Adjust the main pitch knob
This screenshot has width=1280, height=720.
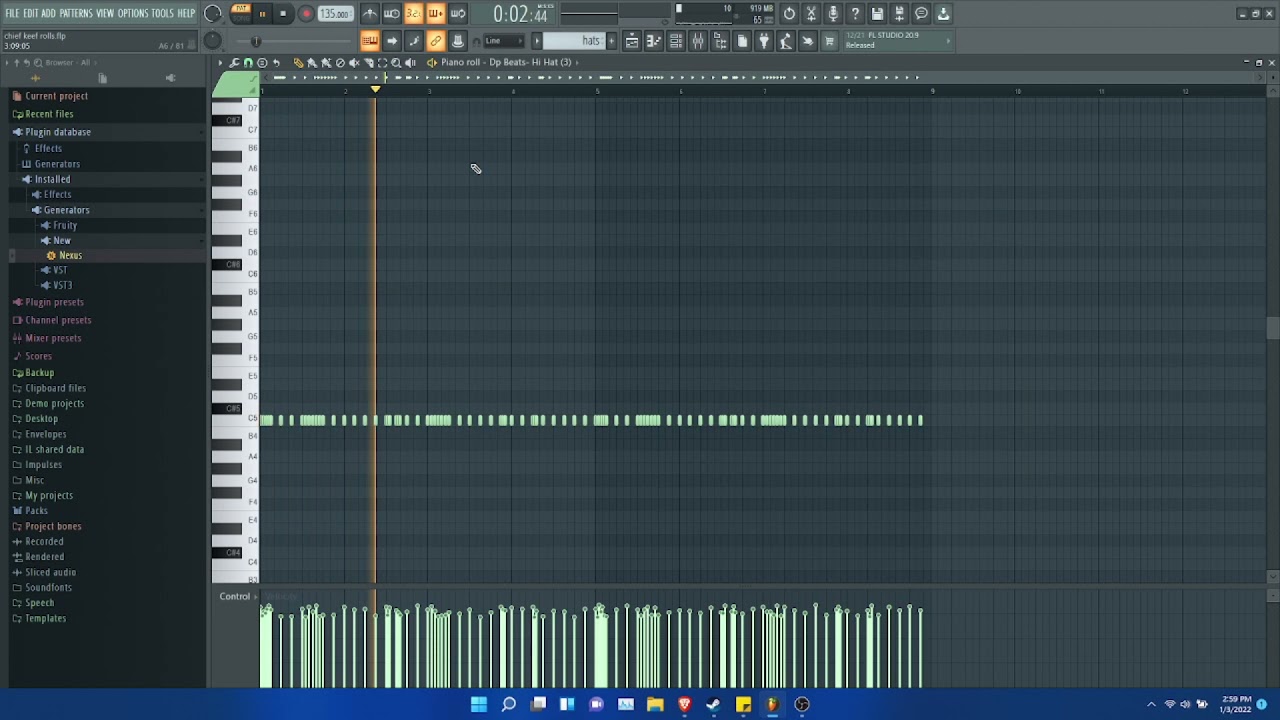(x=213, y=41)
